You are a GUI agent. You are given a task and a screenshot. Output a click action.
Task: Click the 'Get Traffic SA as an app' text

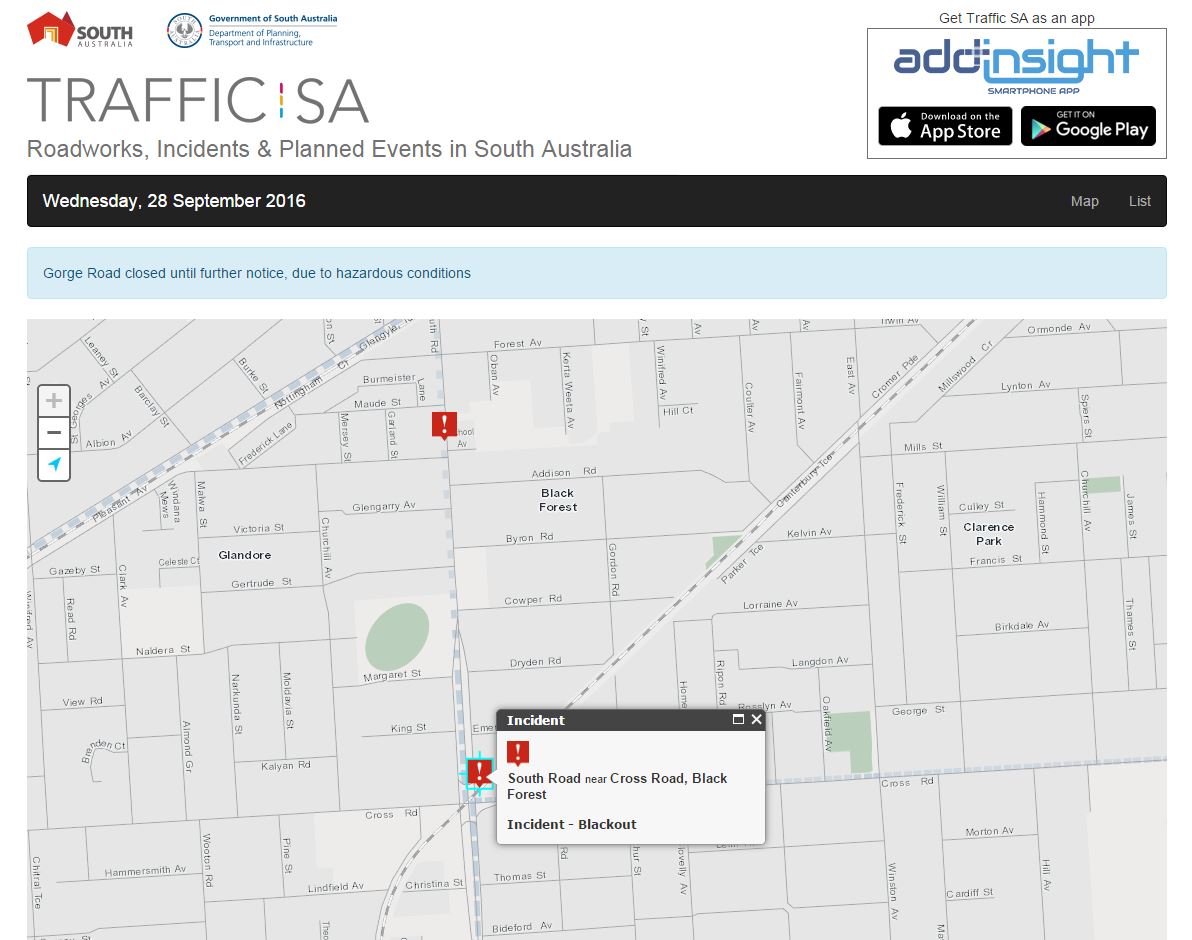[1016, 17]
